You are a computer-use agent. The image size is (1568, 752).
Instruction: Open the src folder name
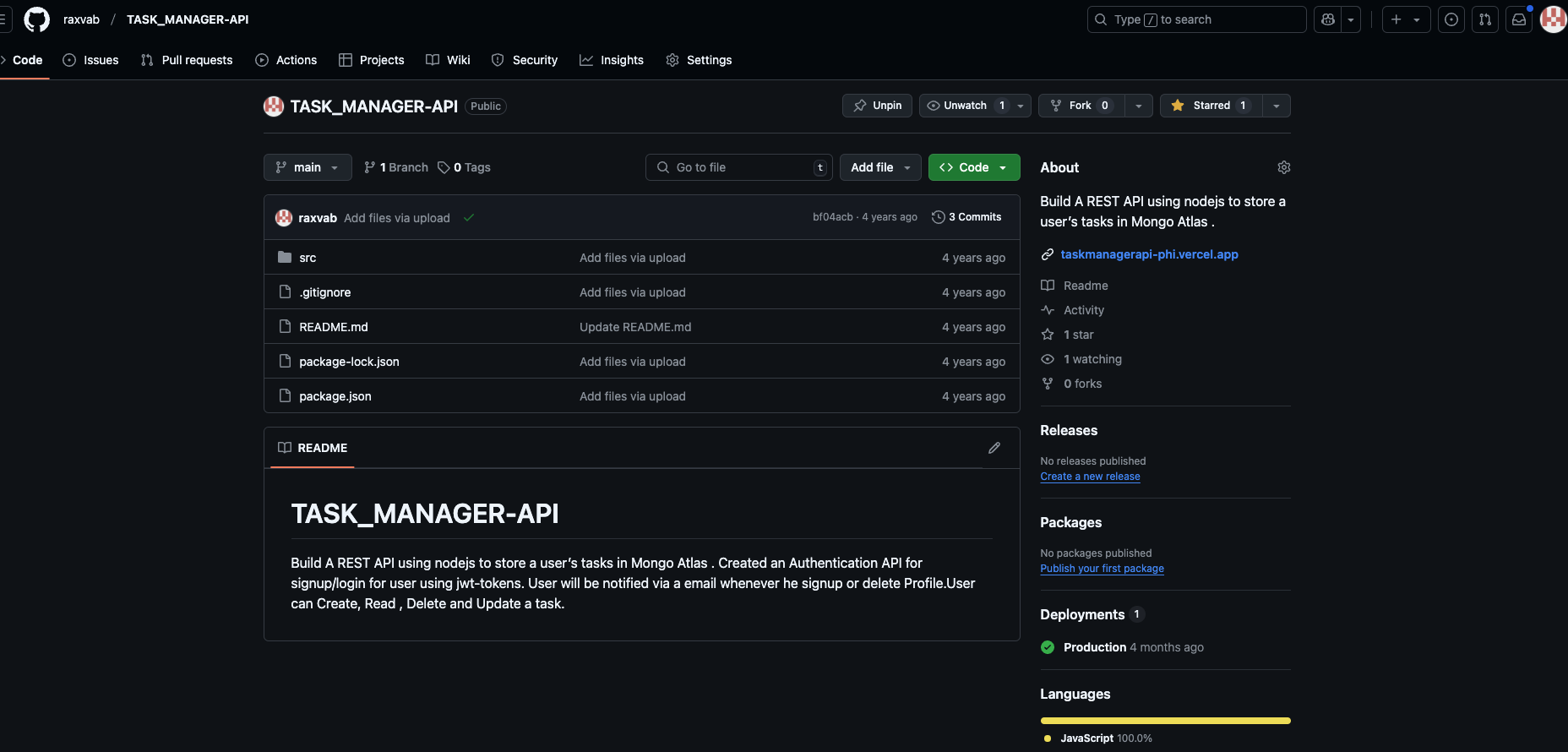pyautogui.click(x=308, y=258)
